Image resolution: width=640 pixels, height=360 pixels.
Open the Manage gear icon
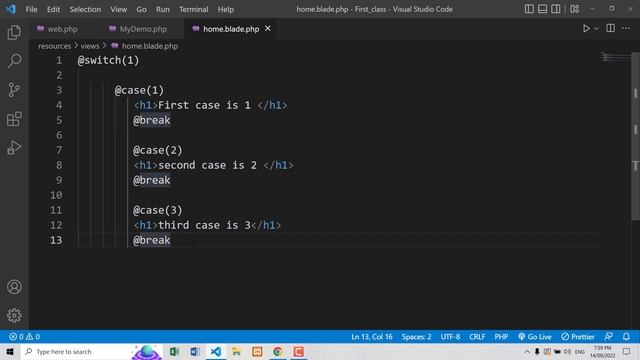click(x=14, y=315)
